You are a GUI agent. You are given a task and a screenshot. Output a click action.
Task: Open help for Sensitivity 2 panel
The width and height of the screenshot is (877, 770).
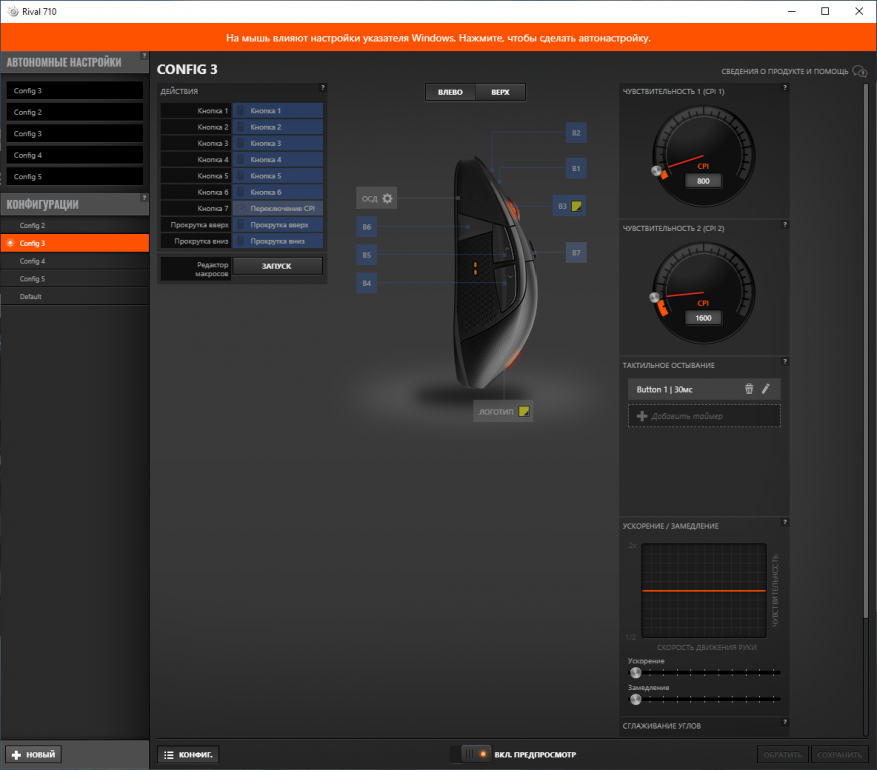pyautogui.click(x=785, y=224)
